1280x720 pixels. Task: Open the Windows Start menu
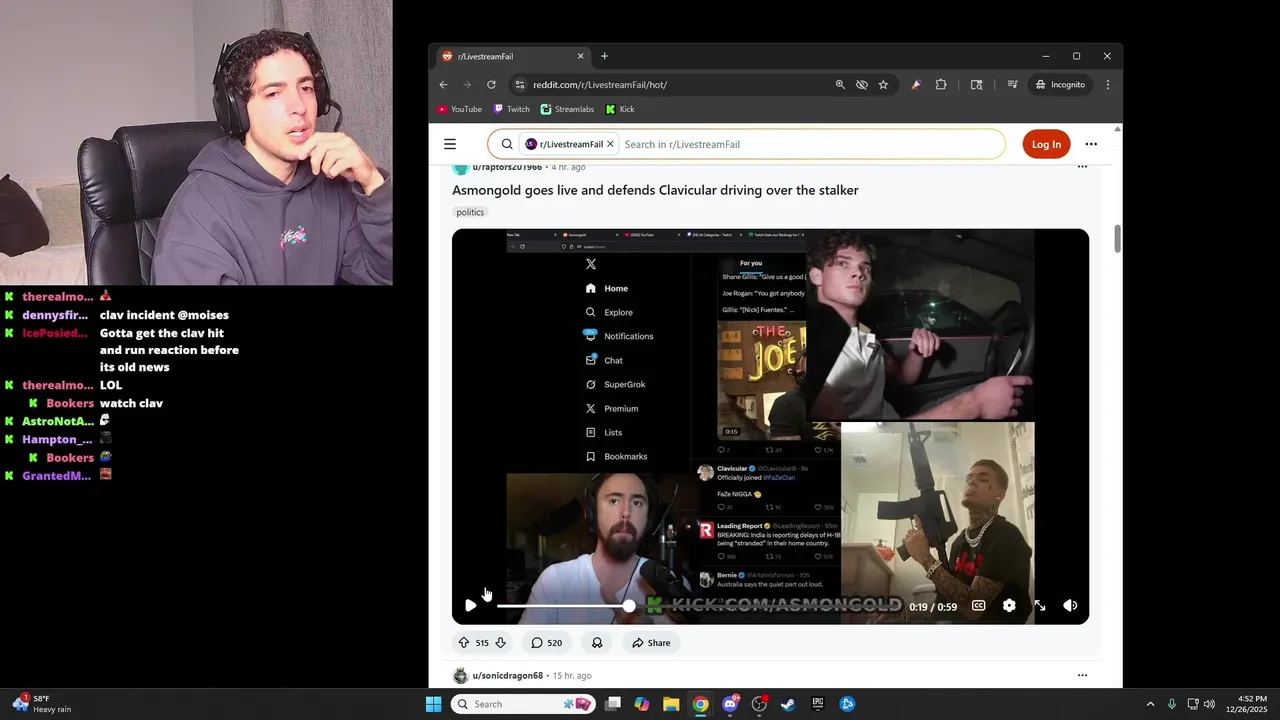coord(433,704)
